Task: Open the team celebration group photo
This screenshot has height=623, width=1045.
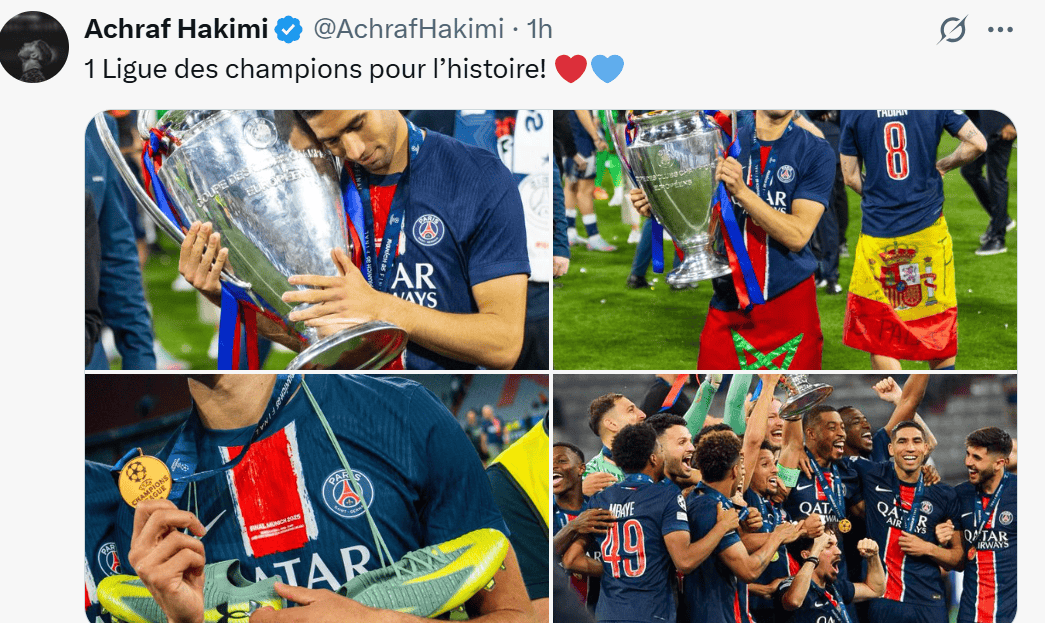Action: (785, 498)
